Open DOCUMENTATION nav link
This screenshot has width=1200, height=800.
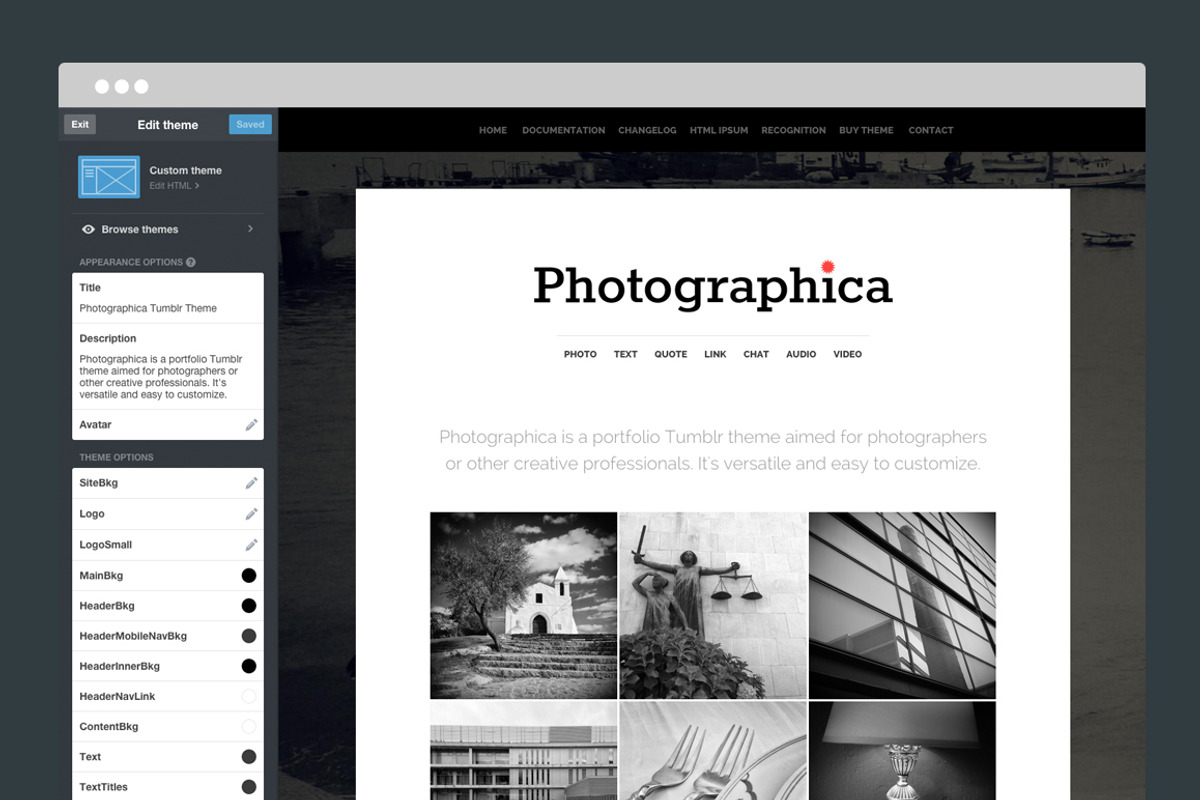point(563,130)
